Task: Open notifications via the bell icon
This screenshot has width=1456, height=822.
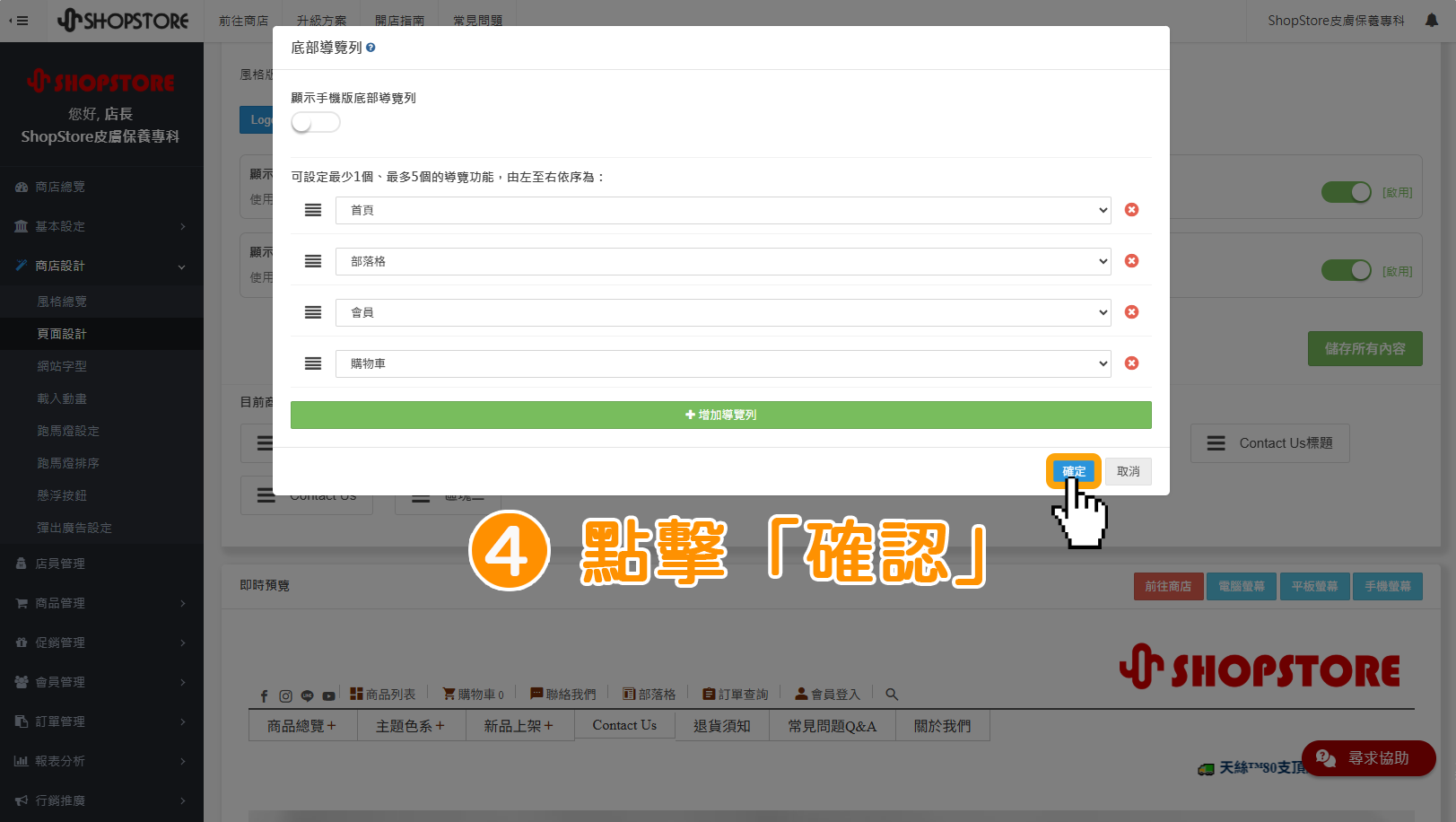Action: point(1432,21)
